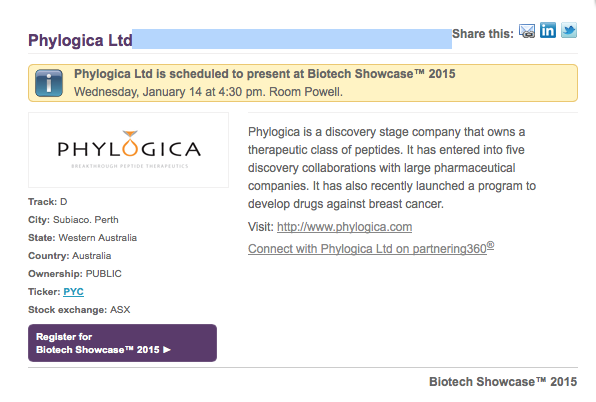Click the Share this label

(483, 34)
